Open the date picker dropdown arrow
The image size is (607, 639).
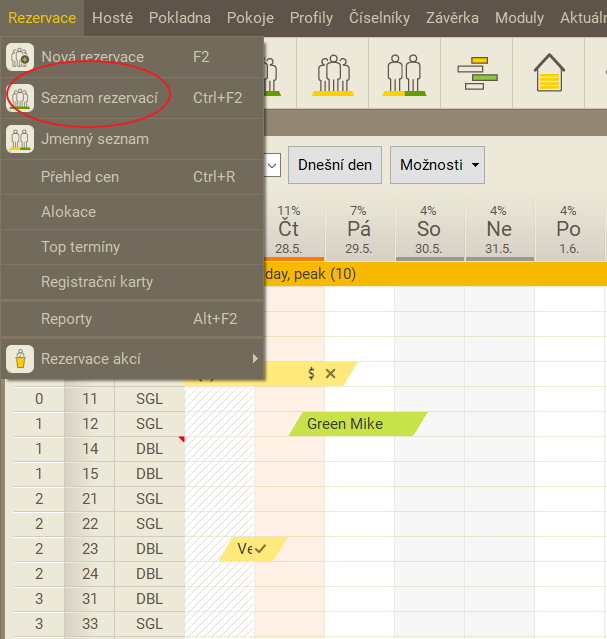tap(272, 165)
